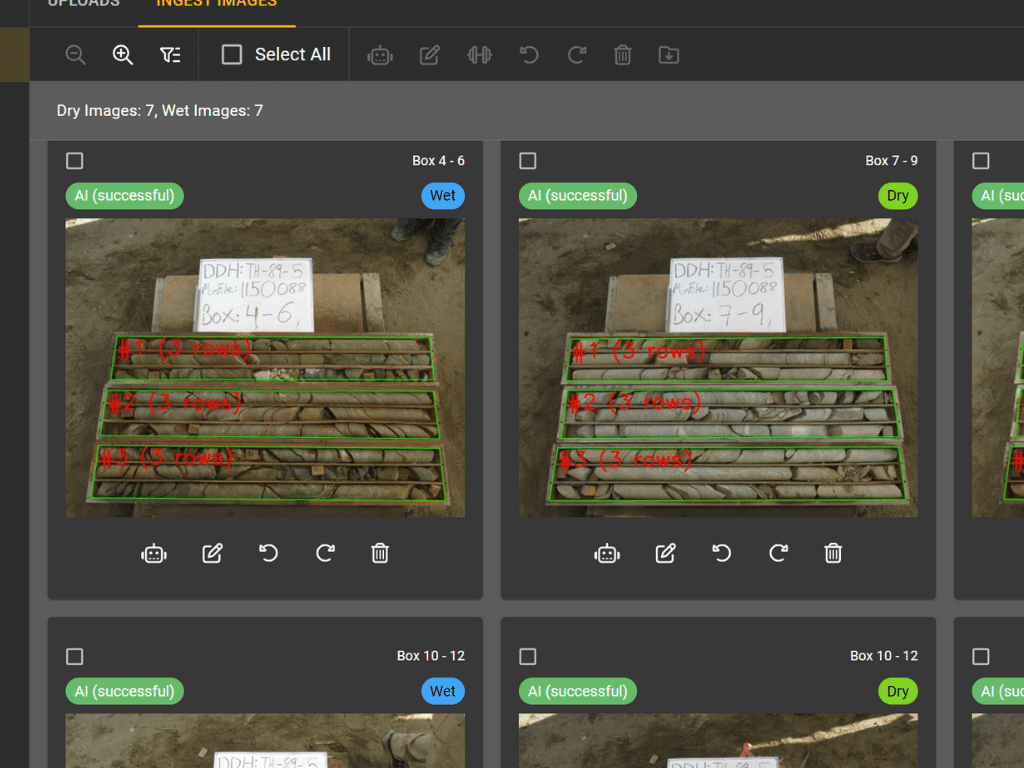Toggle the Select All checkbox

point(232,54)
